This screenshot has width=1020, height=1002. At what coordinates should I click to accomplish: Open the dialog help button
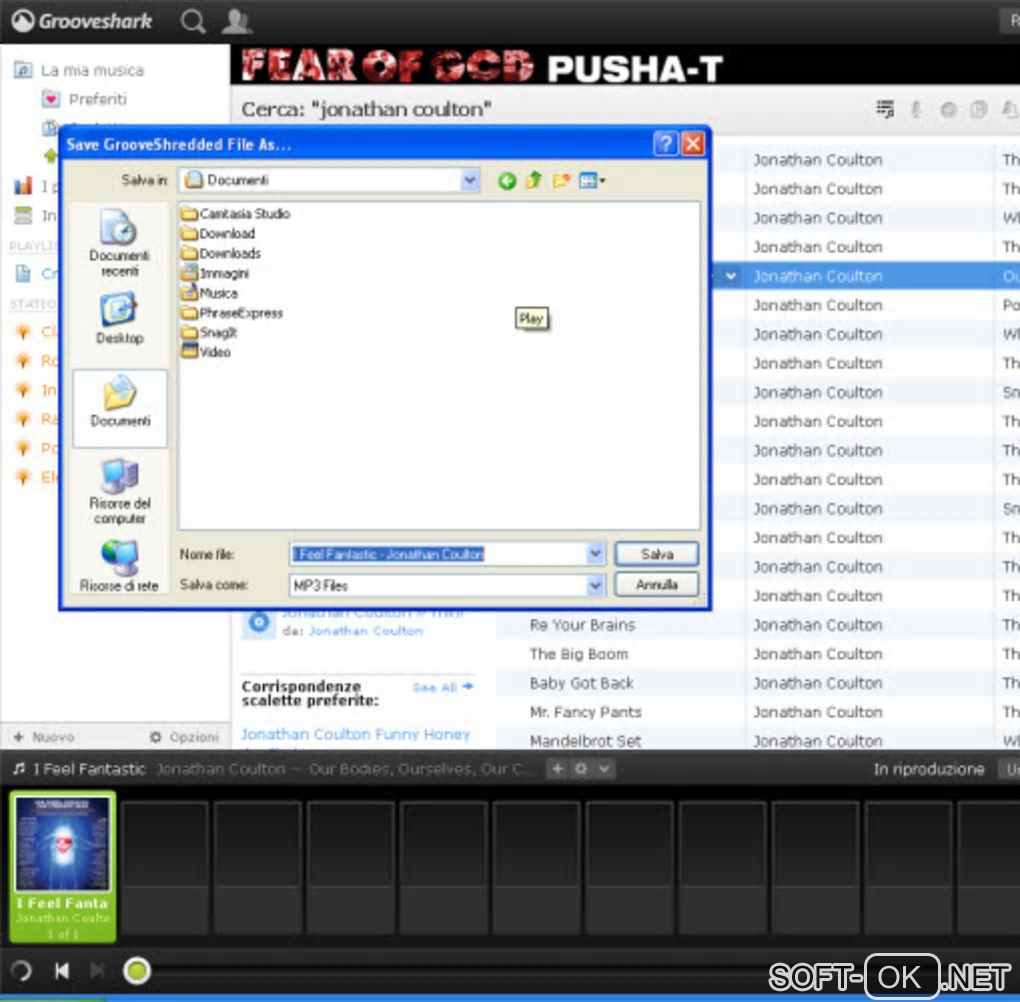665,143
